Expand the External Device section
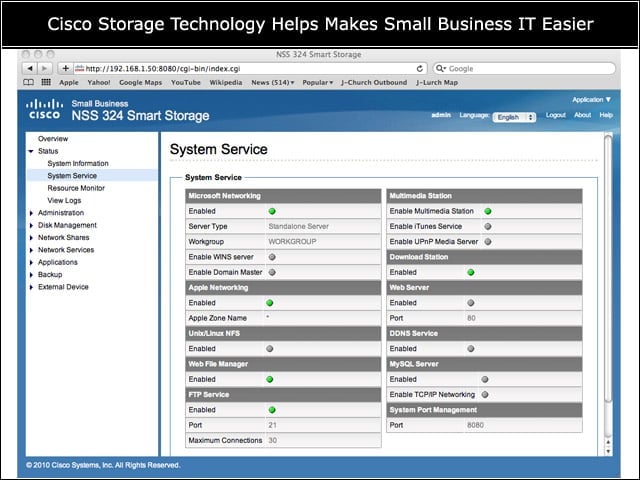The image size is (640, 480). [x=31, y=287]
